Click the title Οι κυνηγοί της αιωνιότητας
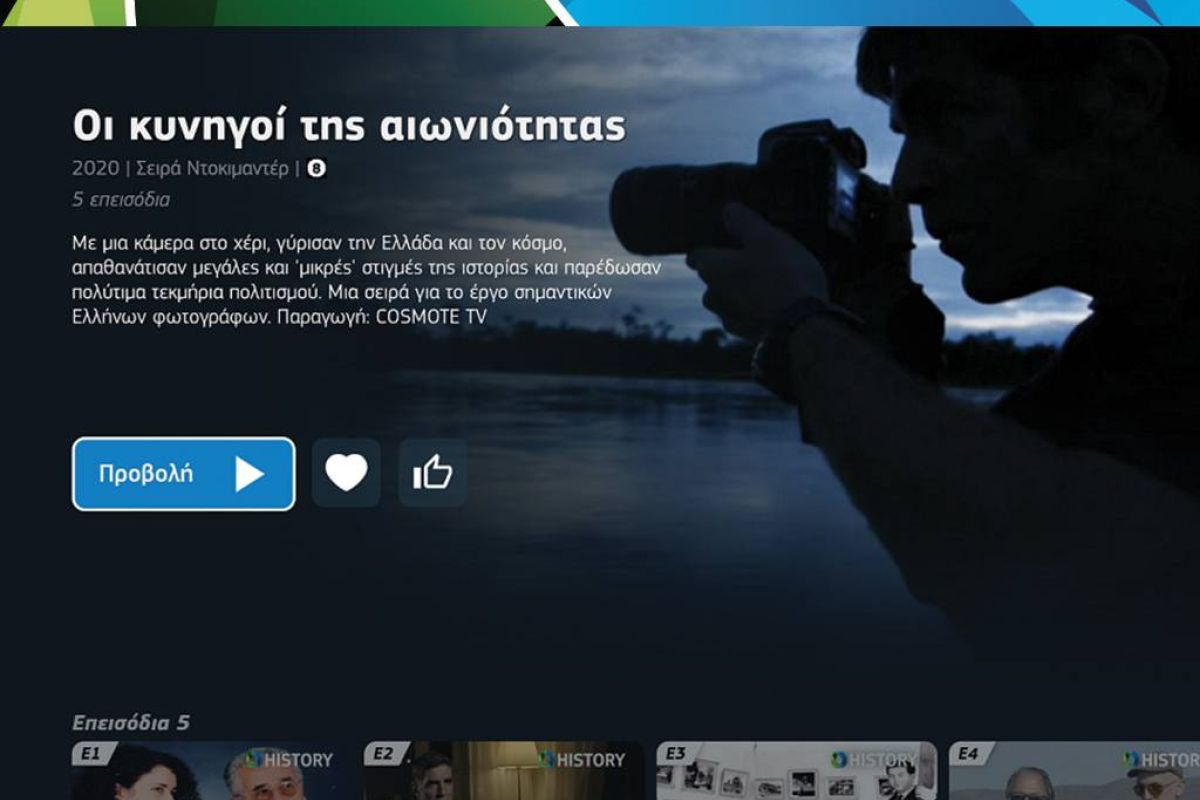Image resolution: width=1200 pixels, height=800 pixels. pos(348,127)
